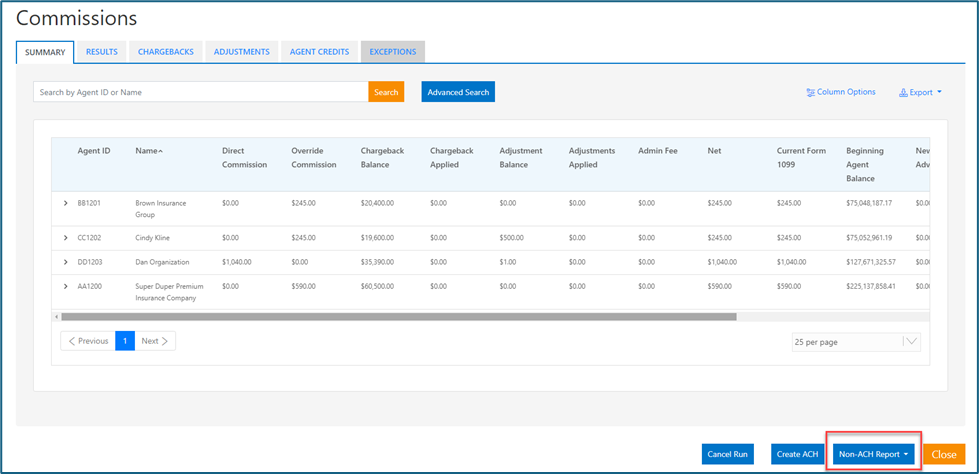Select the Adjustments tab

[x=242, y=52]
